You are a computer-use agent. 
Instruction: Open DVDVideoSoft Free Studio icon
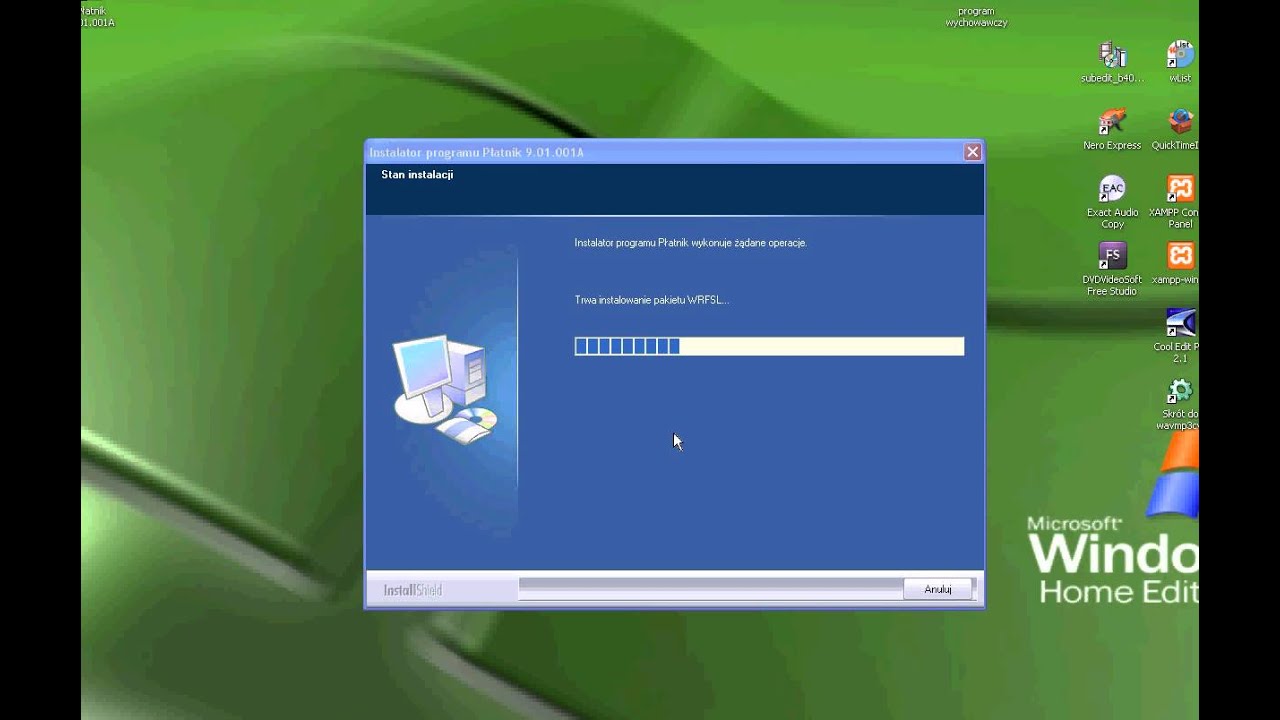(x=1112, y=269)
